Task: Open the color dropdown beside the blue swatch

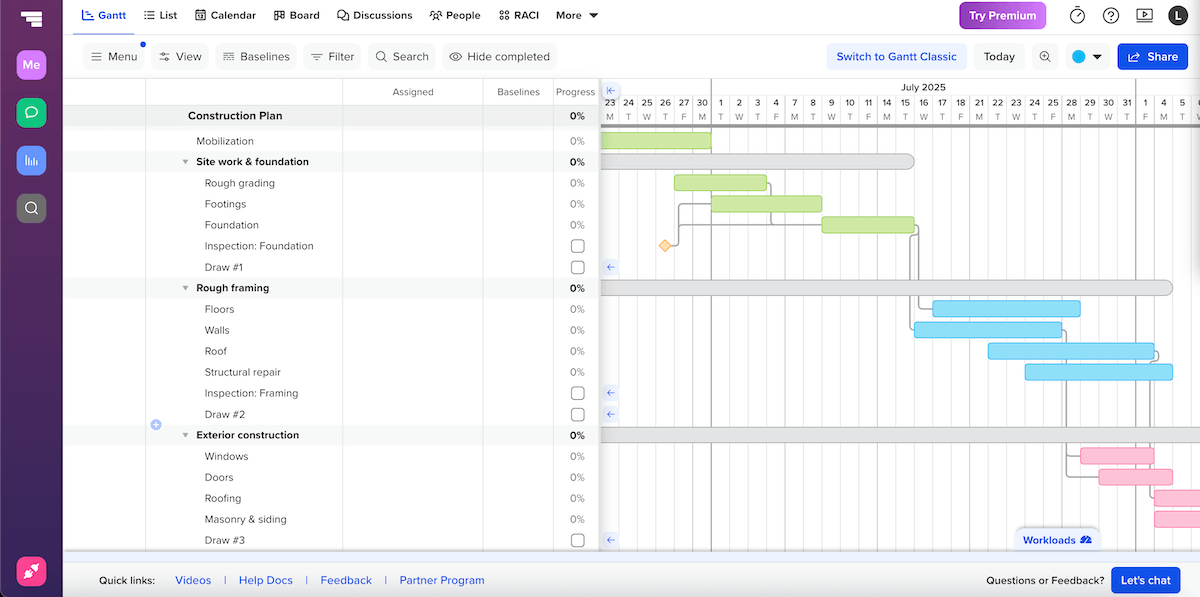Action: click(x=1097, y=57)
